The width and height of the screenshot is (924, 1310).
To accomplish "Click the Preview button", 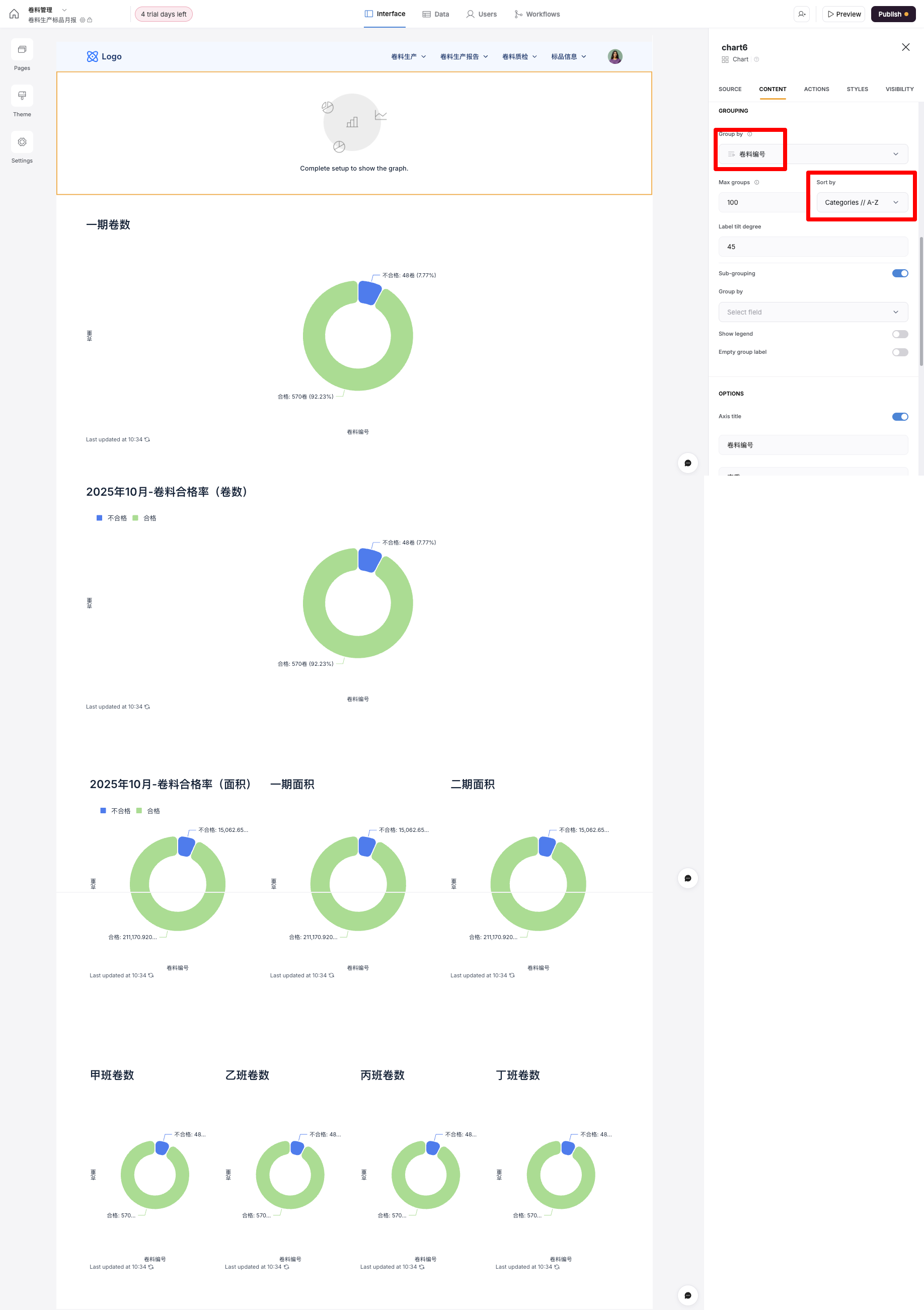I will pos(843,14).
